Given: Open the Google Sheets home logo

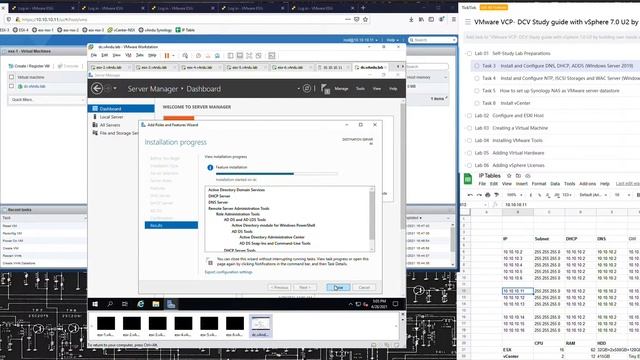Looking at the screenshot, I should tap(468, 179).
